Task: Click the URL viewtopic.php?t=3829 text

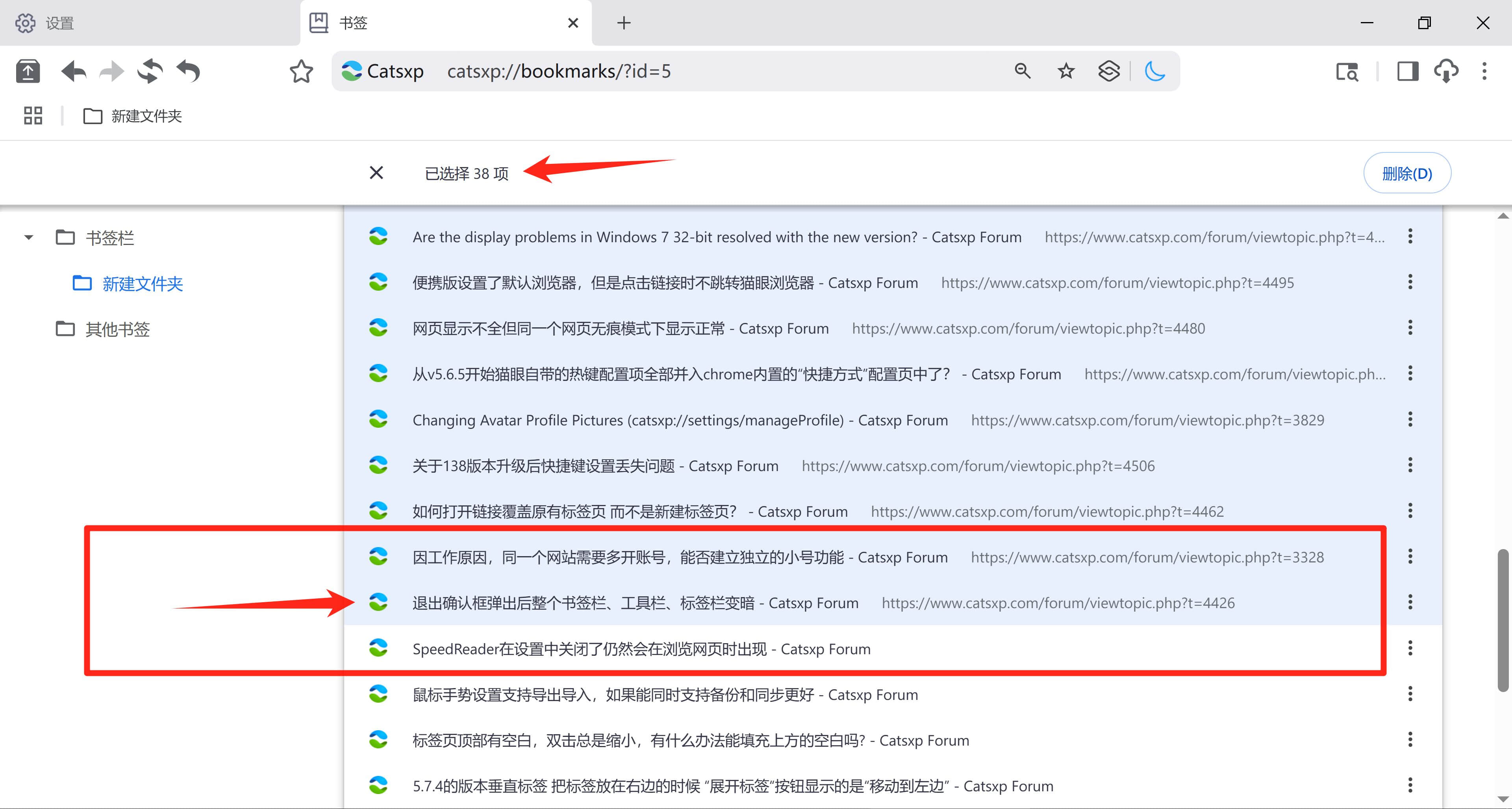Action: click(x=1147, y=420)
